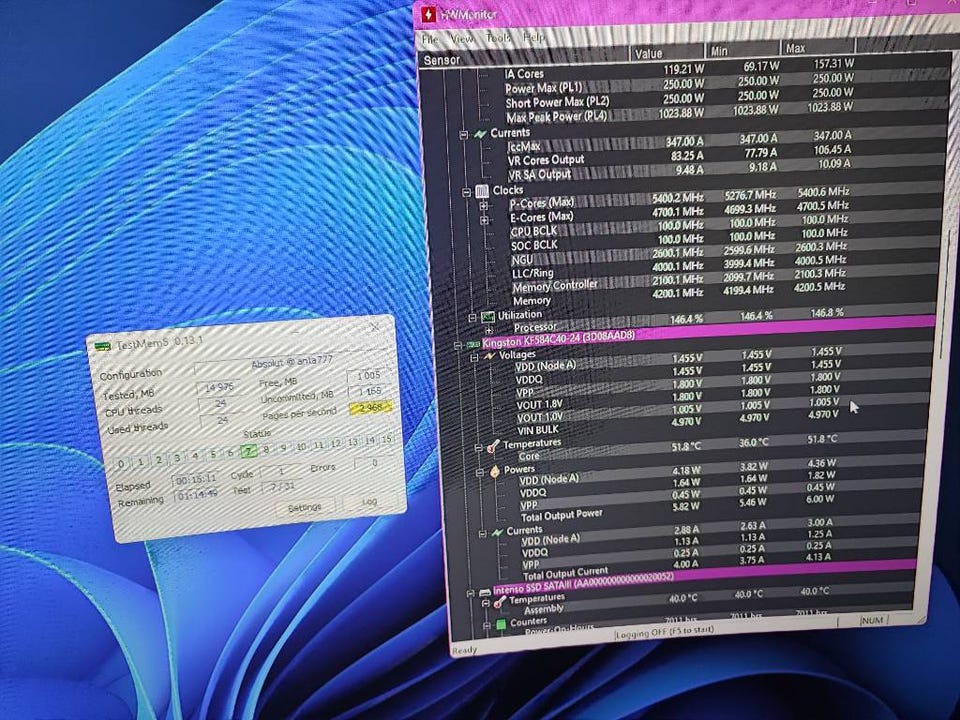This screenshot has height=720, width=960.
Task: Collapse the Utilization tree node
Action: point(472,318)
